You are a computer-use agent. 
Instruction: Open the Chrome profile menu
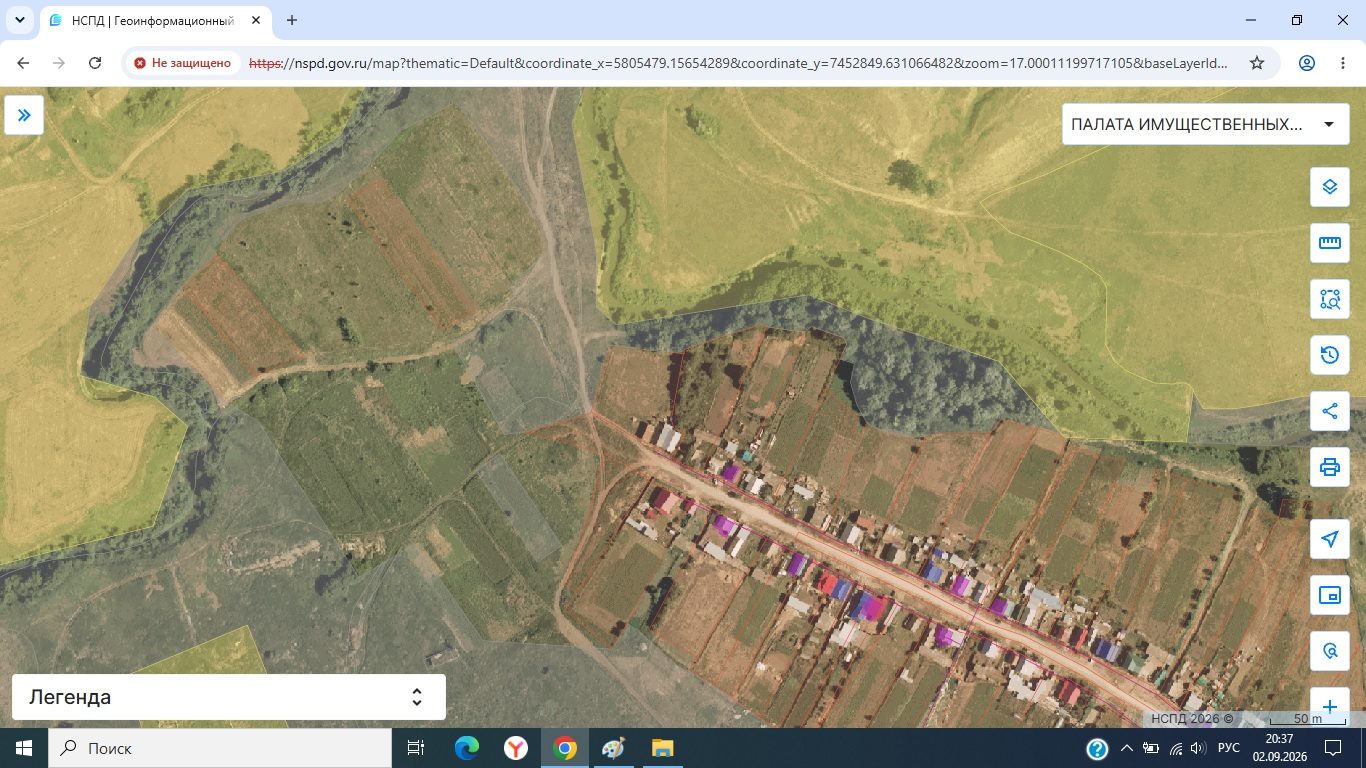point(1307,63)
